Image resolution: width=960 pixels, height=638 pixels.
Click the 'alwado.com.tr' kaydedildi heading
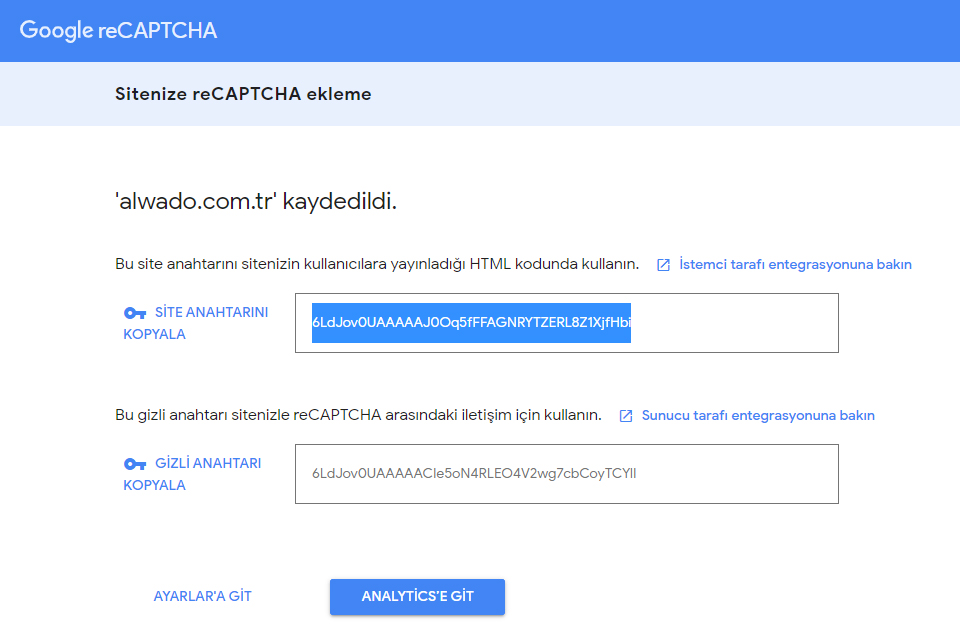coord(256,201)
